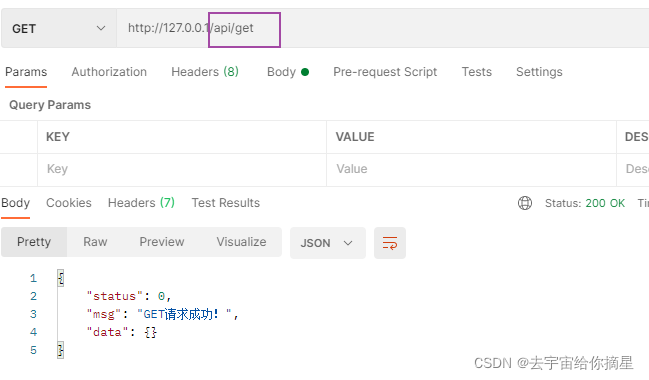This screenshot has height=380, width=649.
Task: Open the response Cookies tab
Action: pos(69,203)
